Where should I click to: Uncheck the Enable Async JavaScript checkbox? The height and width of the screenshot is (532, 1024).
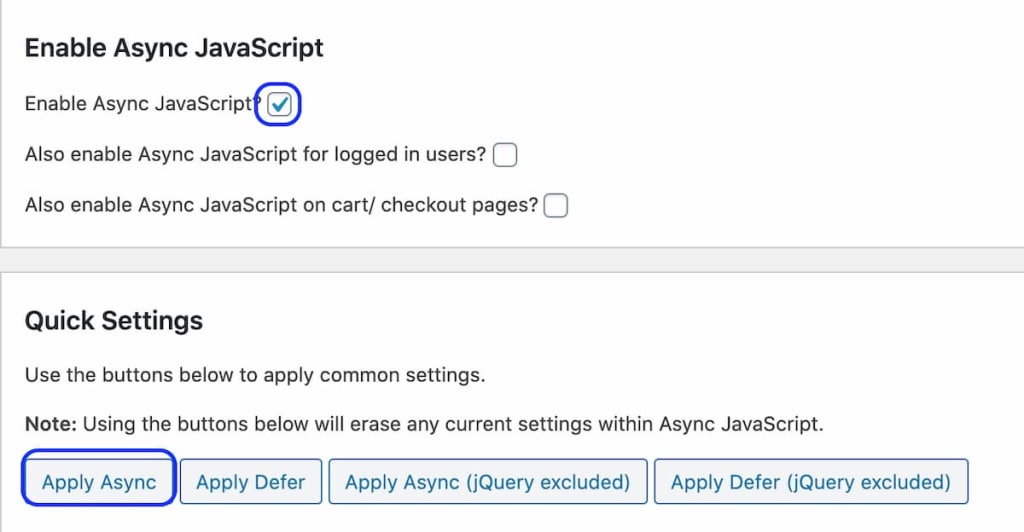[280, 104]
